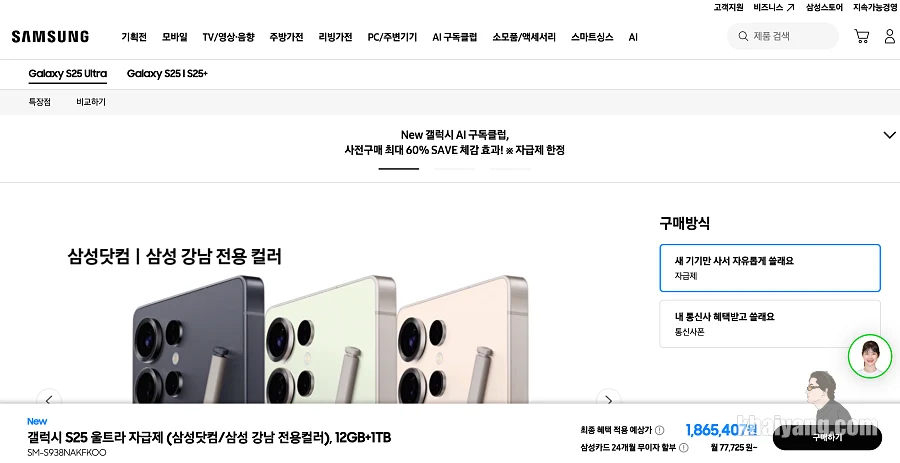This screenshot has width=900, height=463.
Task: Click info icon beside 삼성카드 24개월 무이자 할부
Action: point(684,447)
